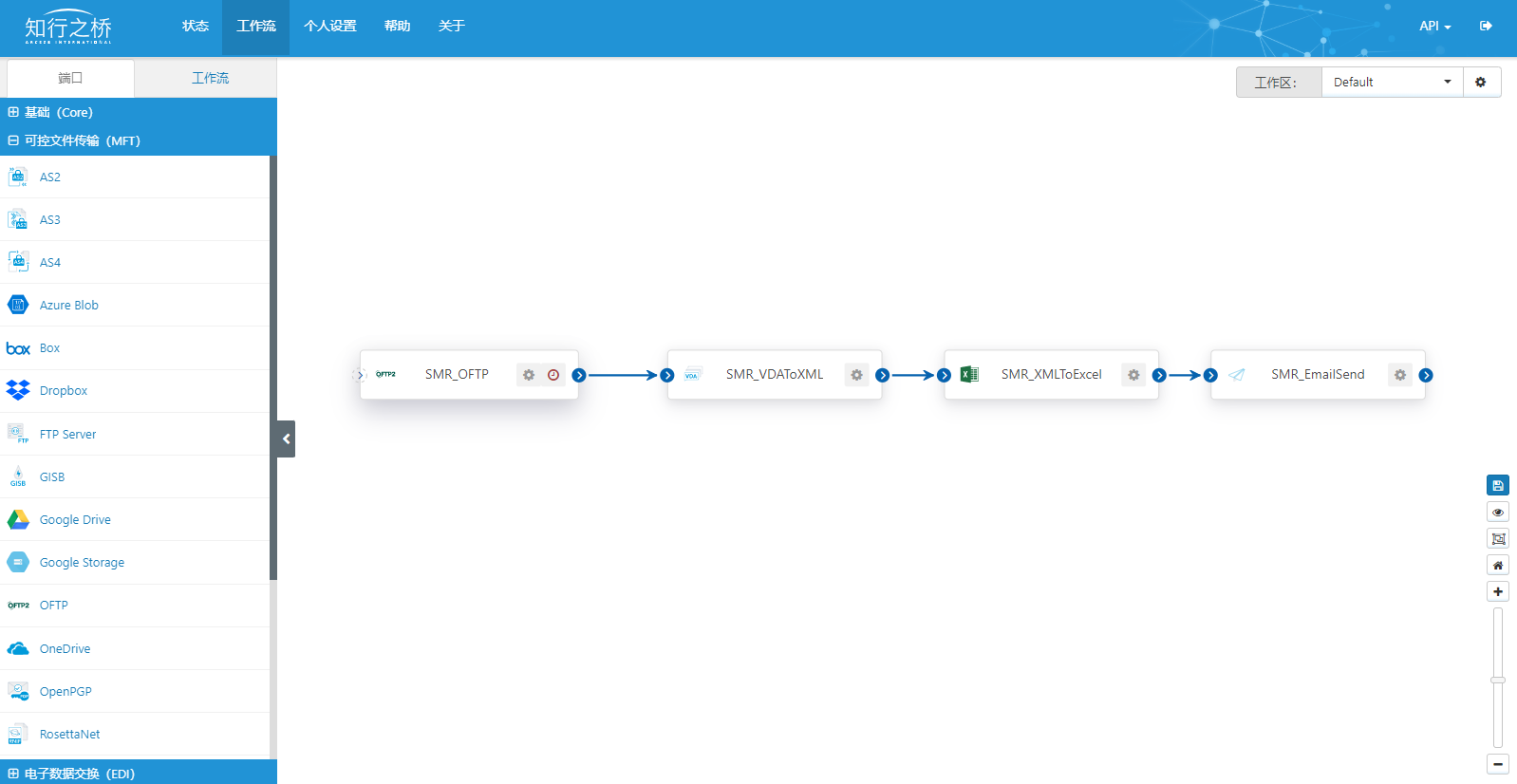Click the Google Storage list label
The height and width of the screenshot is (784, 1517).
click(x=82, y=562)
